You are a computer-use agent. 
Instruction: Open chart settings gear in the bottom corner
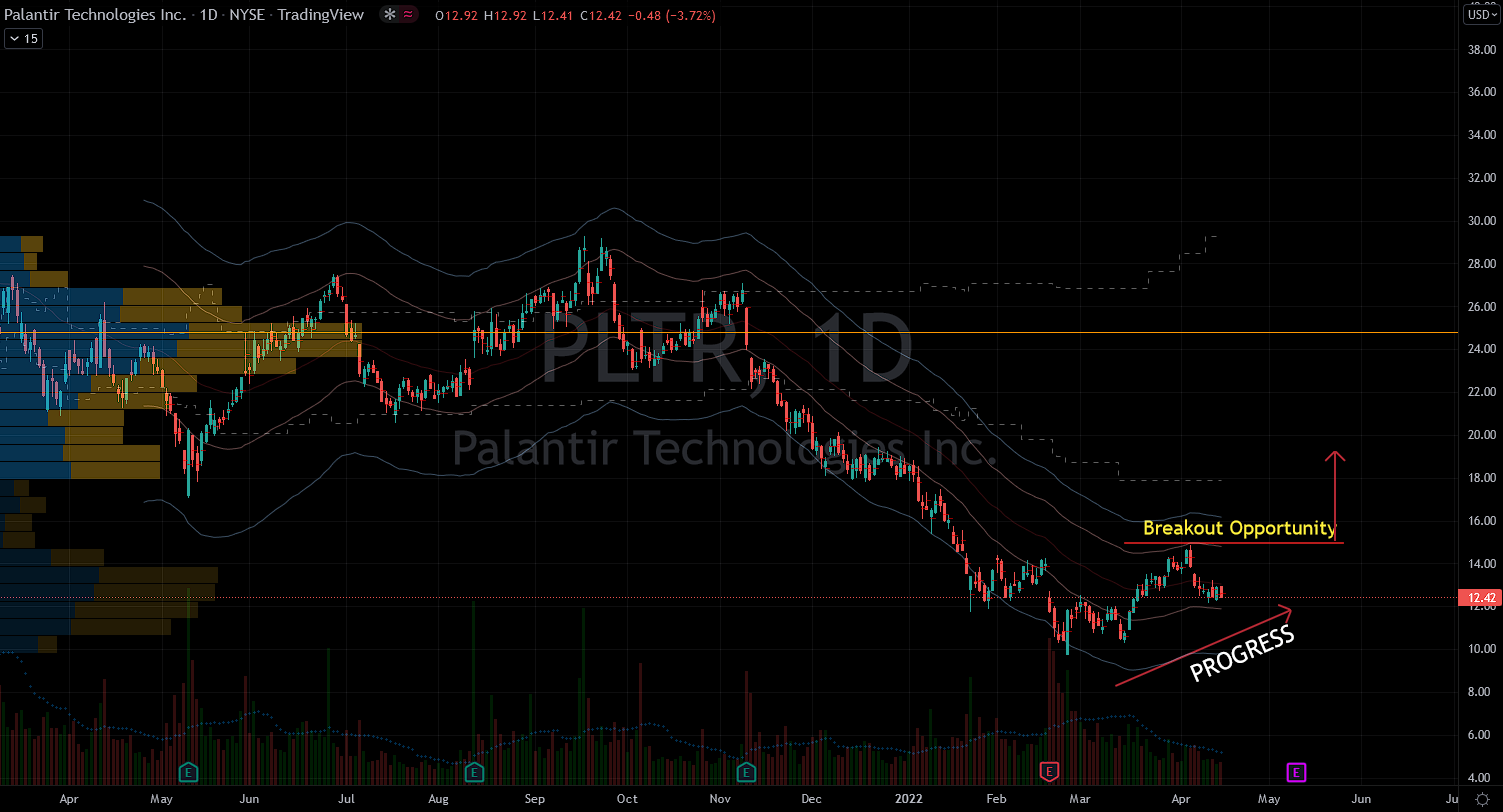click(1482, 799)
